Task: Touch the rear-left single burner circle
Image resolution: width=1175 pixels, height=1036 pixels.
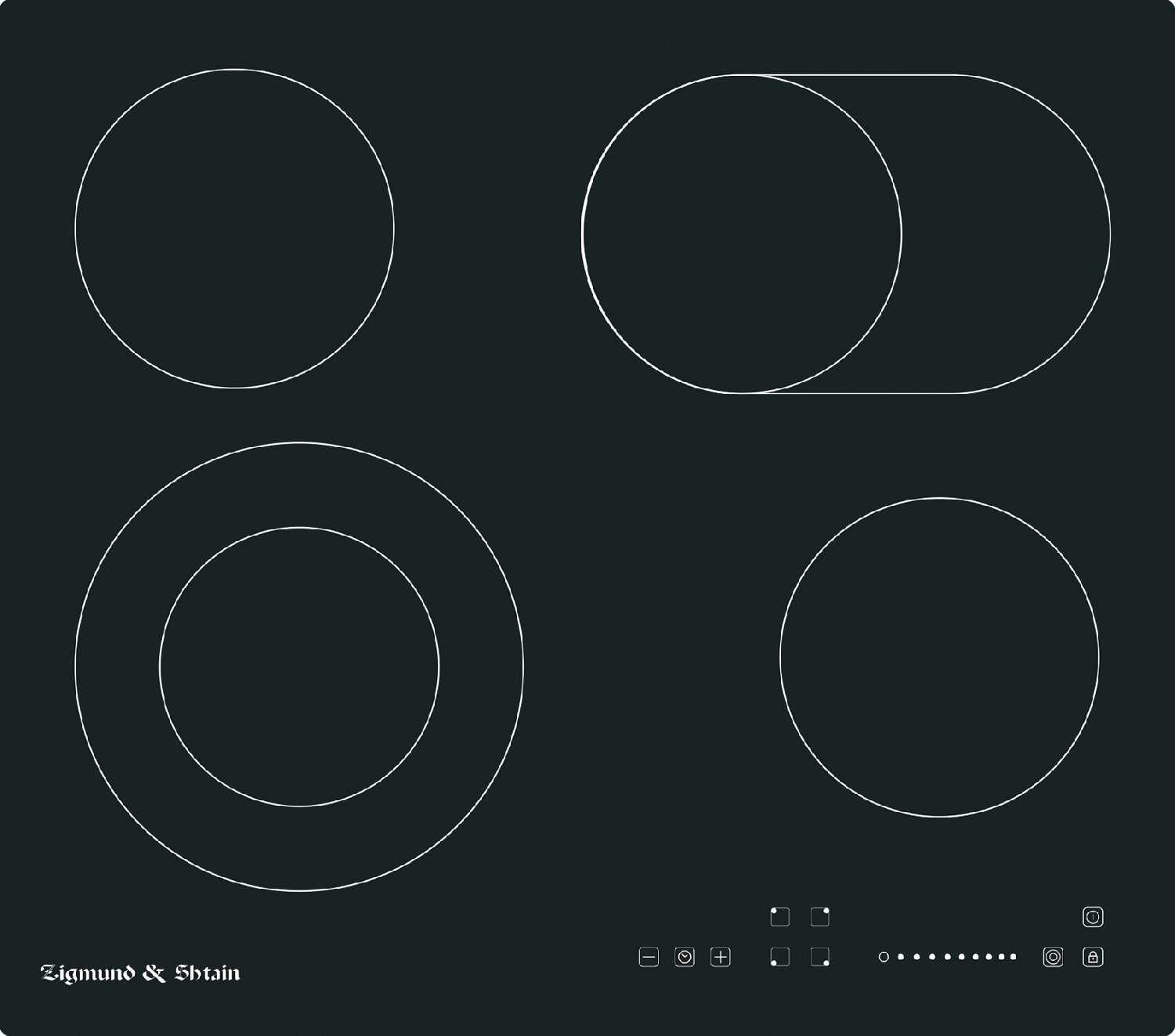Action: [x=234, y=229]
